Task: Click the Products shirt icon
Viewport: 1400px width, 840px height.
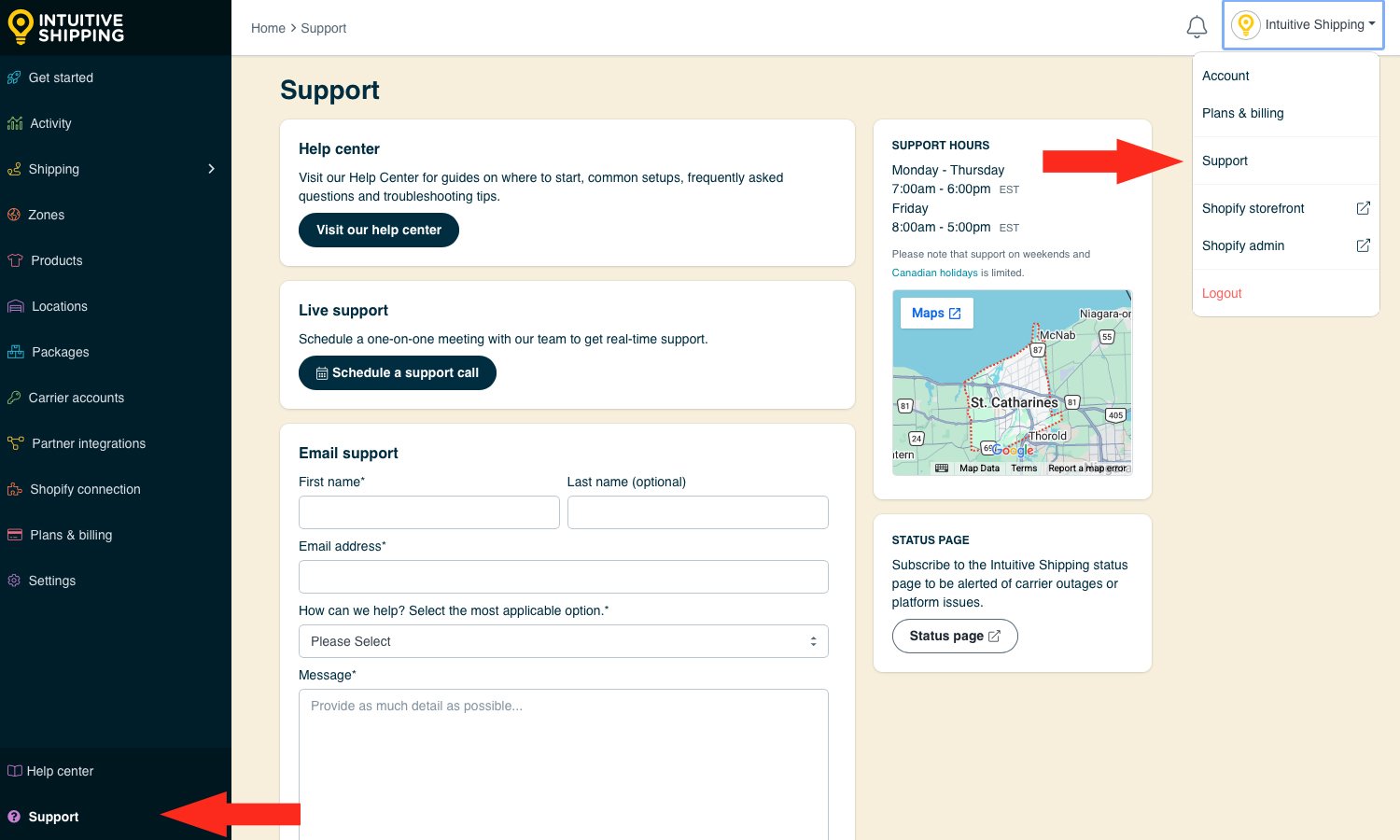Action: (x=15, y=260)
